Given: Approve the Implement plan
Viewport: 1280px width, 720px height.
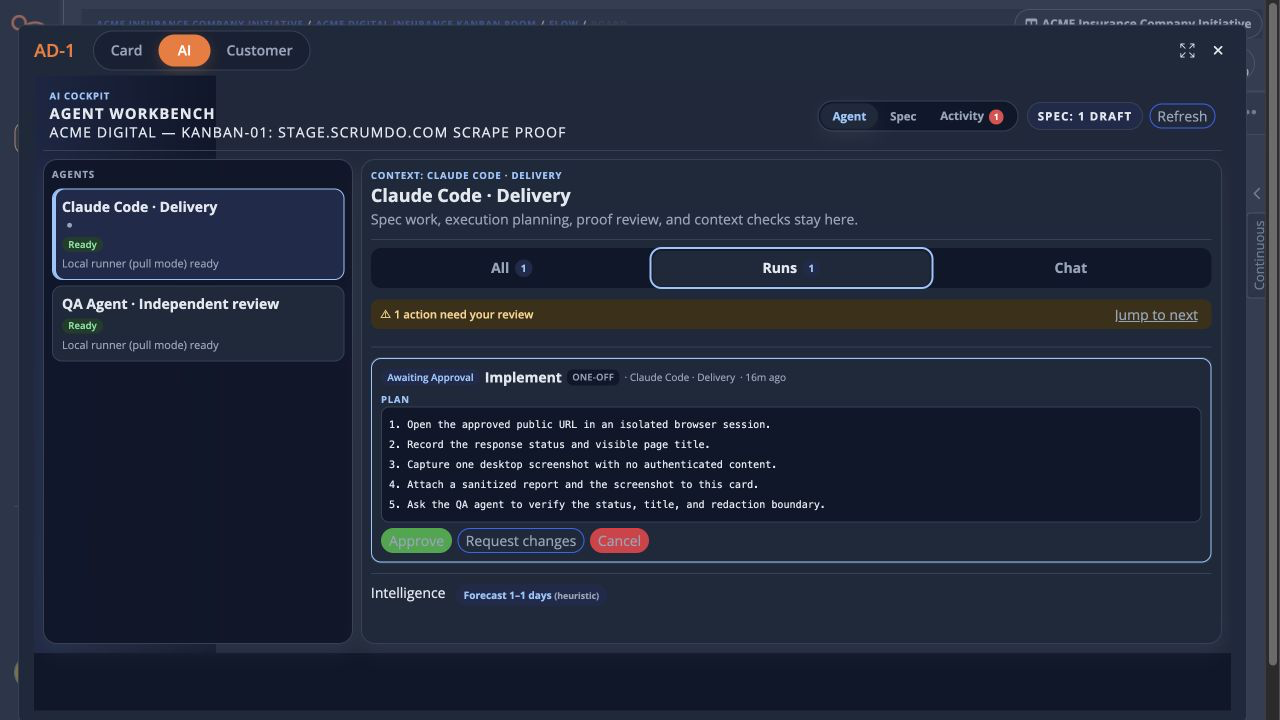Looking at the screenshot, I should 416,541.
